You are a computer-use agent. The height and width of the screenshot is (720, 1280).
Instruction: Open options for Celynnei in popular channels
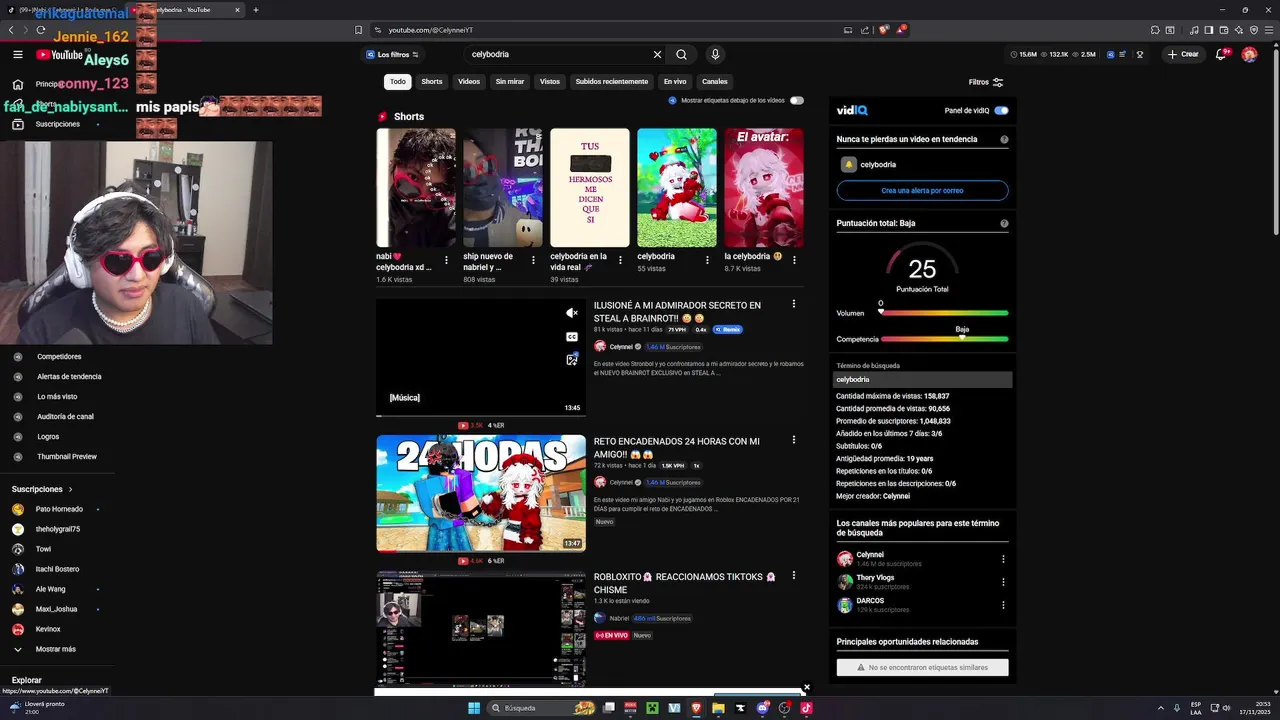tap(1003, 559)
